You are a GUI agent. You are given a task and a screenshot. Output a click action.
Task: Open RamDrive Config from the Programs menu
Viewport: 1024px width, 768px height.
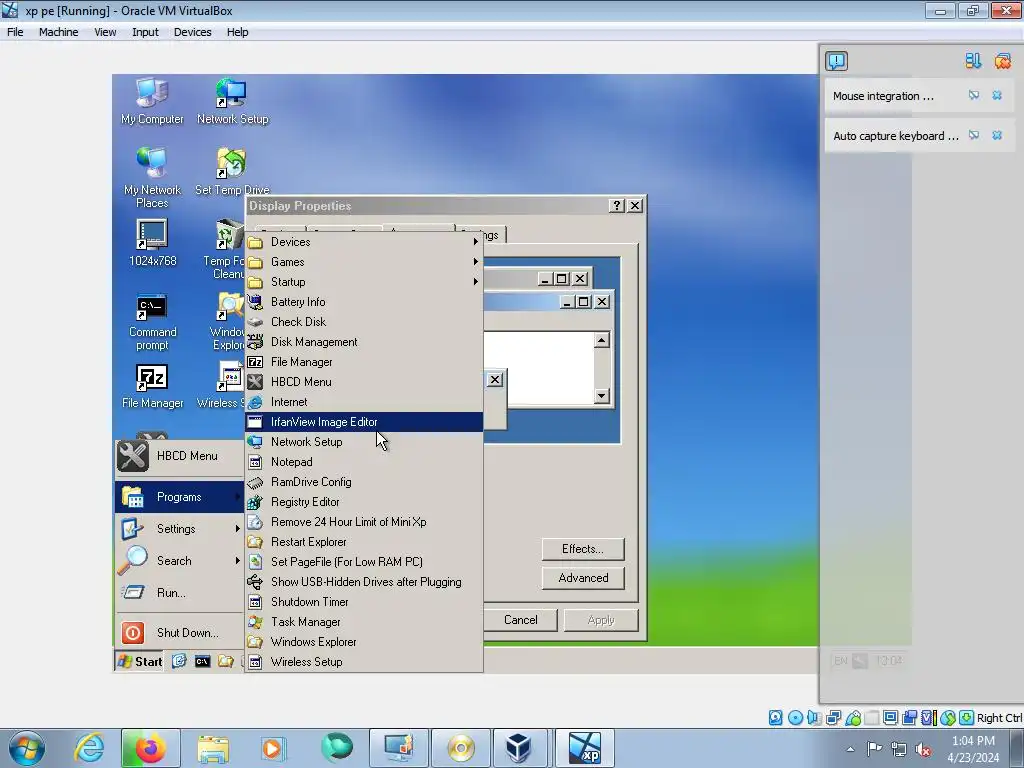coord(364,482)
